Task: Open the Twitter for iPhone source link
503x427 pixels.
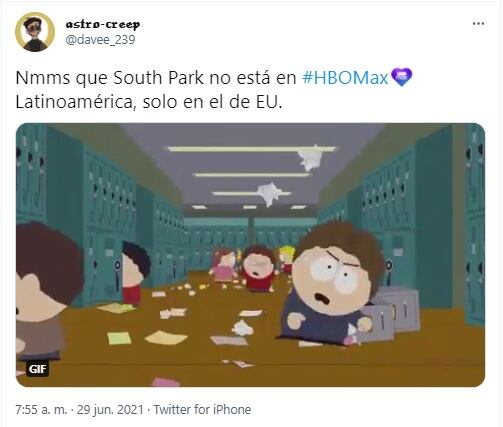Action: (x=202, y=410)
